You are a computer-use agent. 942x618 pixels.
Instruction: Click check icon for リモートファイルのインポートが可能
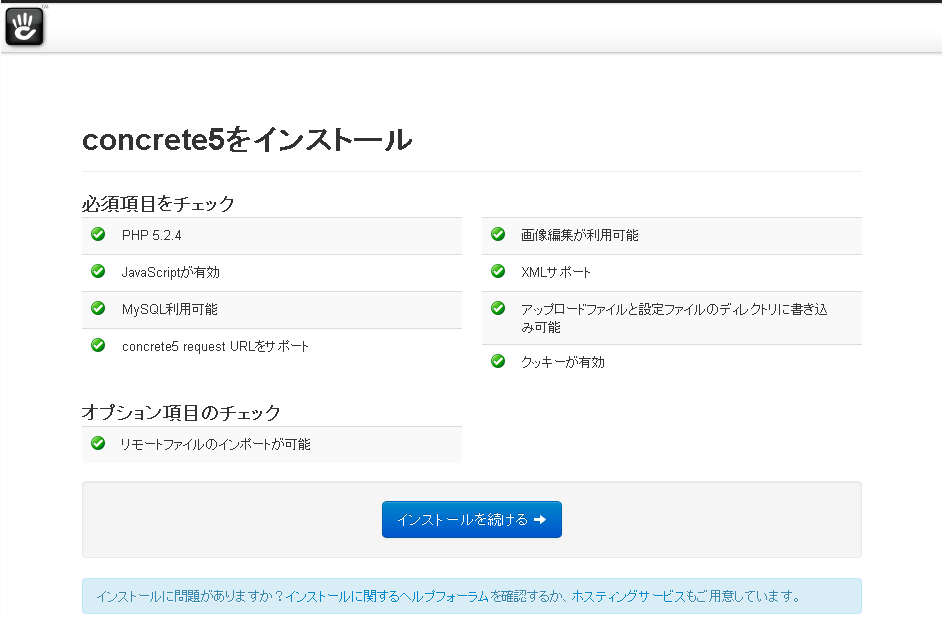click(98, 443)
